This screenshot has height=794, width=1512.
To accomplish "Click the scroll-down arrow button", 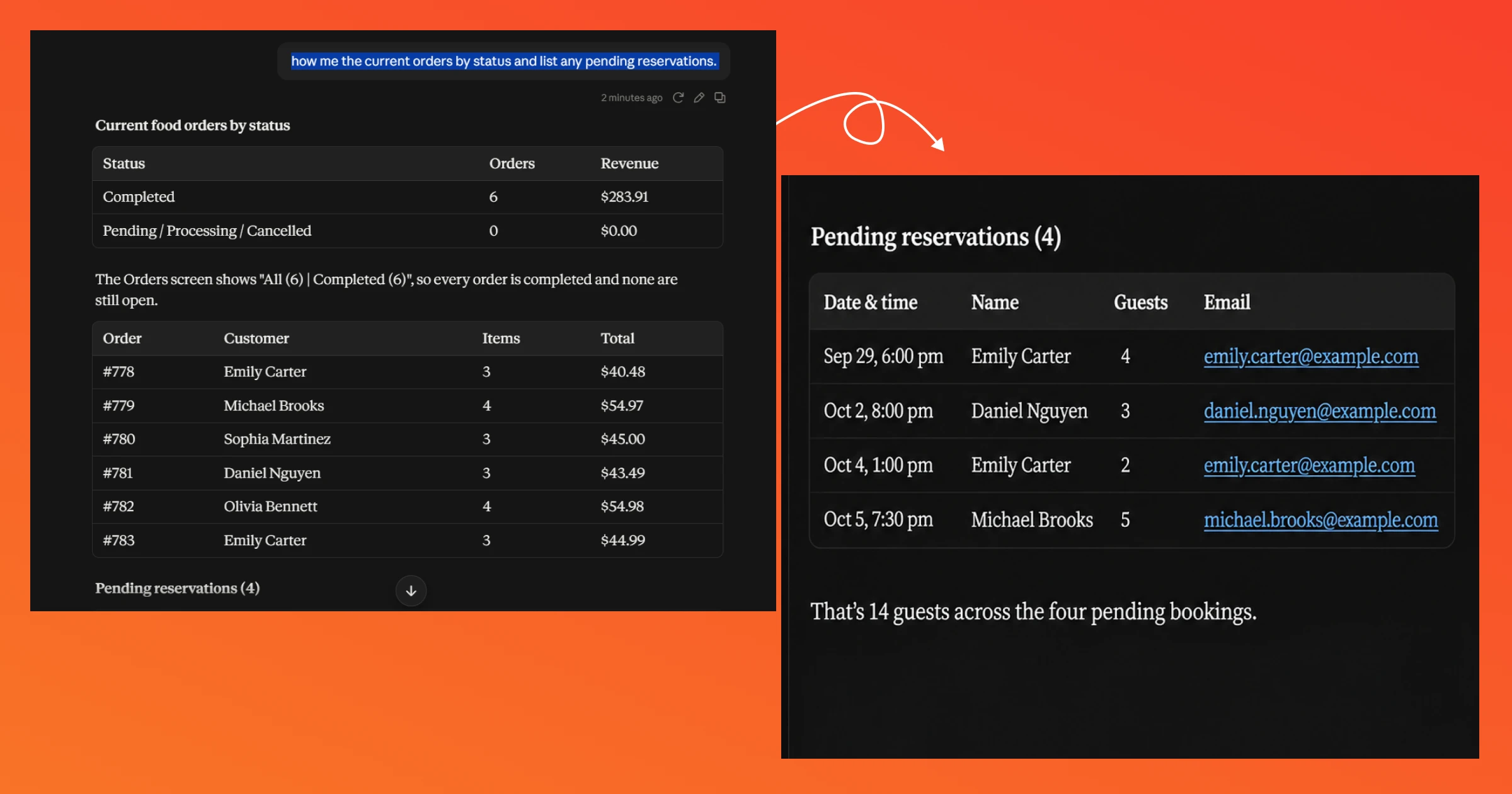I will [411, 590].
